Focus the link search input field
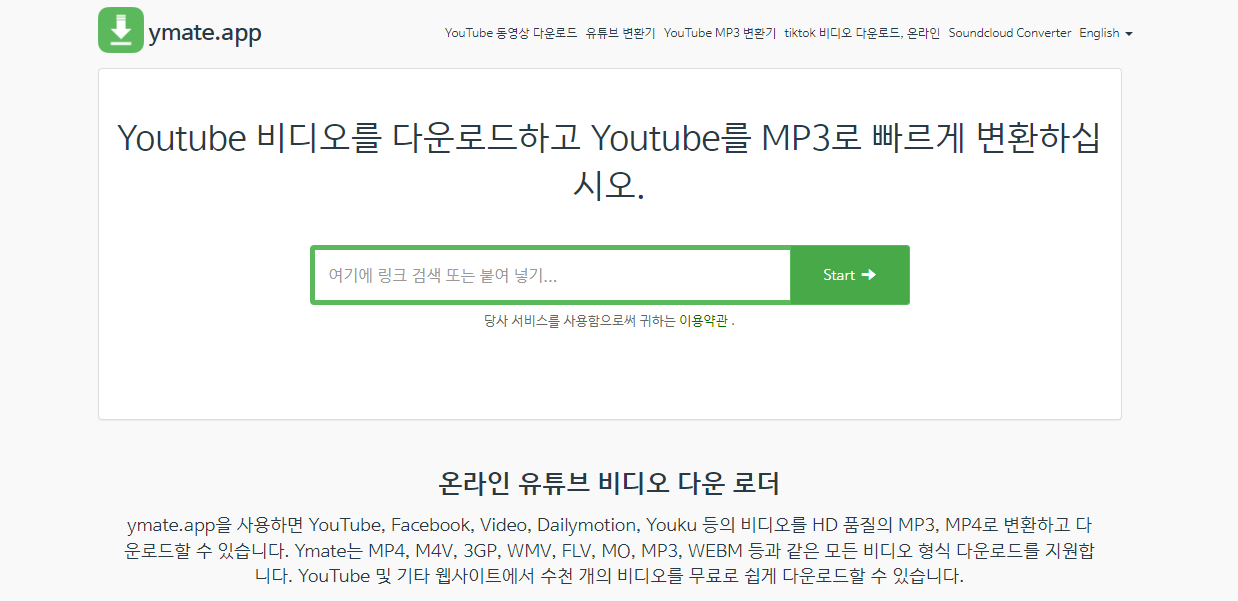 click(553, 275)
